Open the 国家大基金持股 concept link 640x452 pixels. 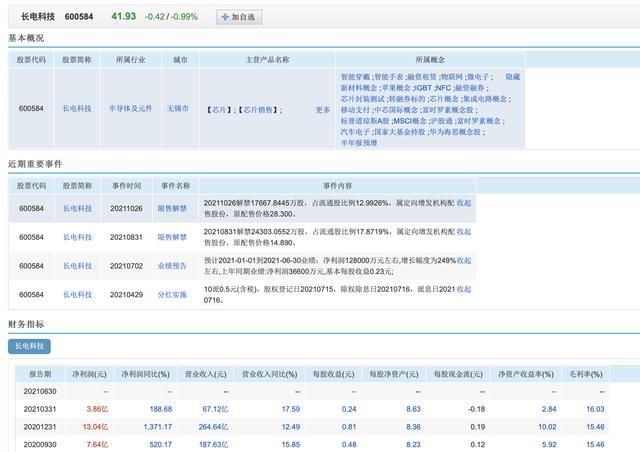click(x=400, y=131)
